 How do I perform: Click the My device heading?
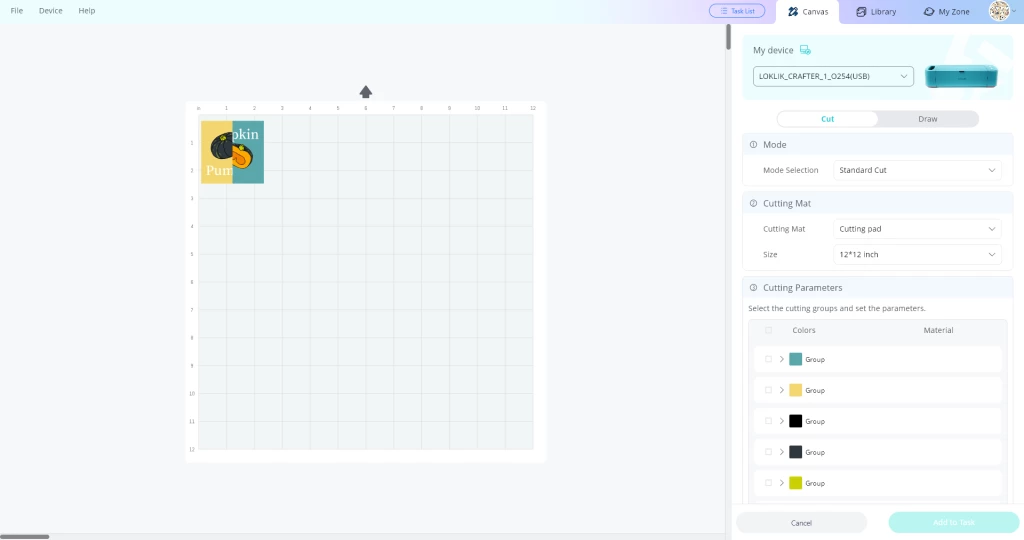773,50
